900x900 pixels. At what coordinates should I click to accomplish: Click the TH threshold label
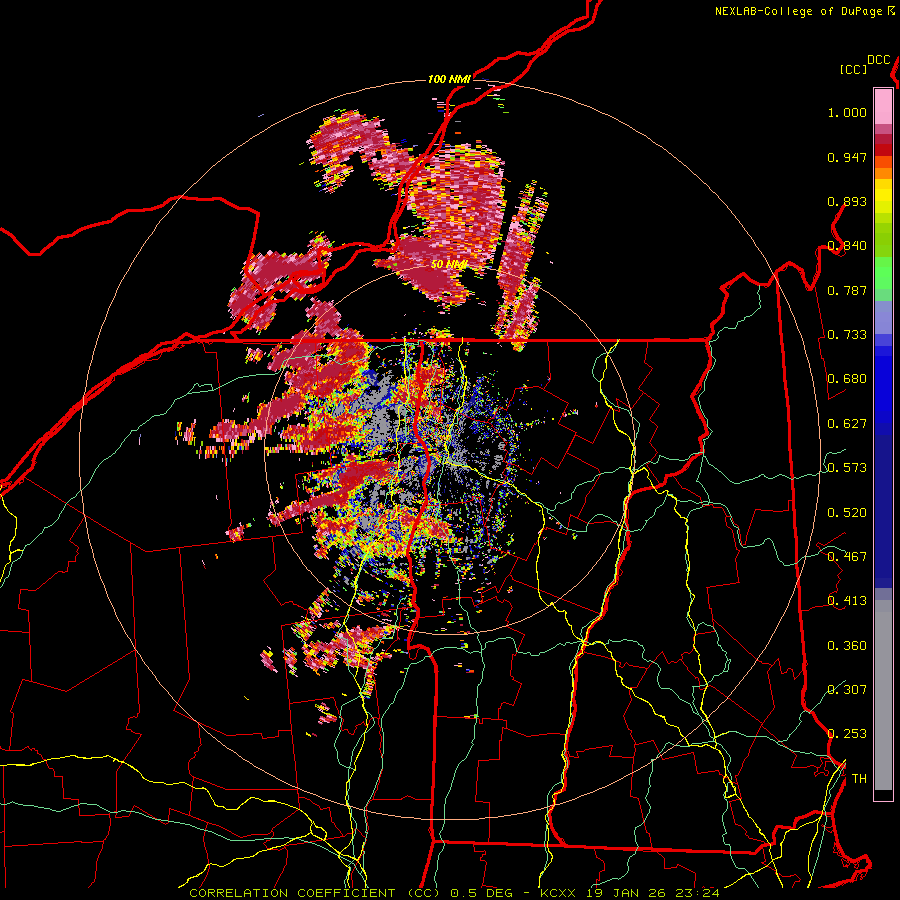pos(859,779)
